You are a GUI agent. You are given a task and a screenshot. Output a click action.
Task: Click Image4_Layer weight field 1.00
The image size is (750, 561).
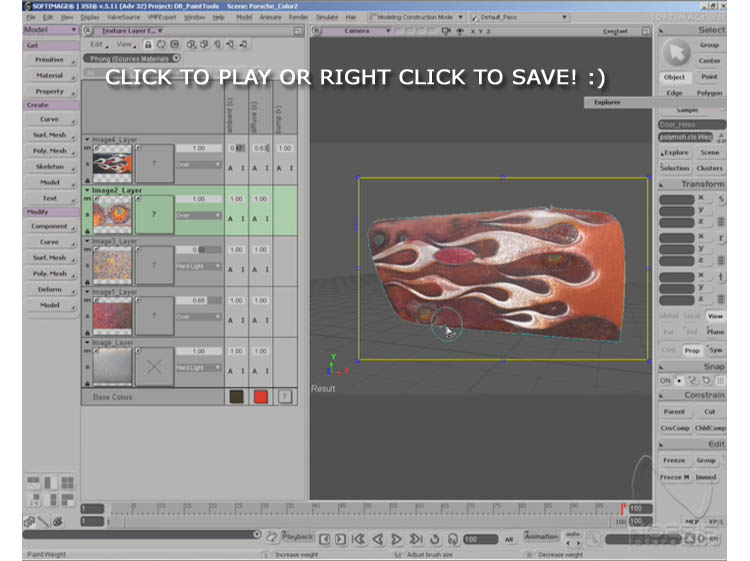pyautogui.click(x=198, y=148)
